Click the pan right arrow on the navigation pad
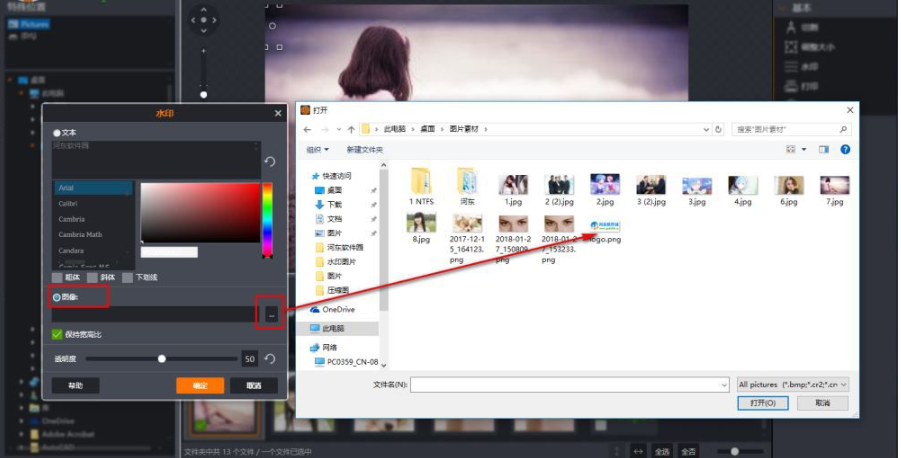901x458 pixels. 214,20
